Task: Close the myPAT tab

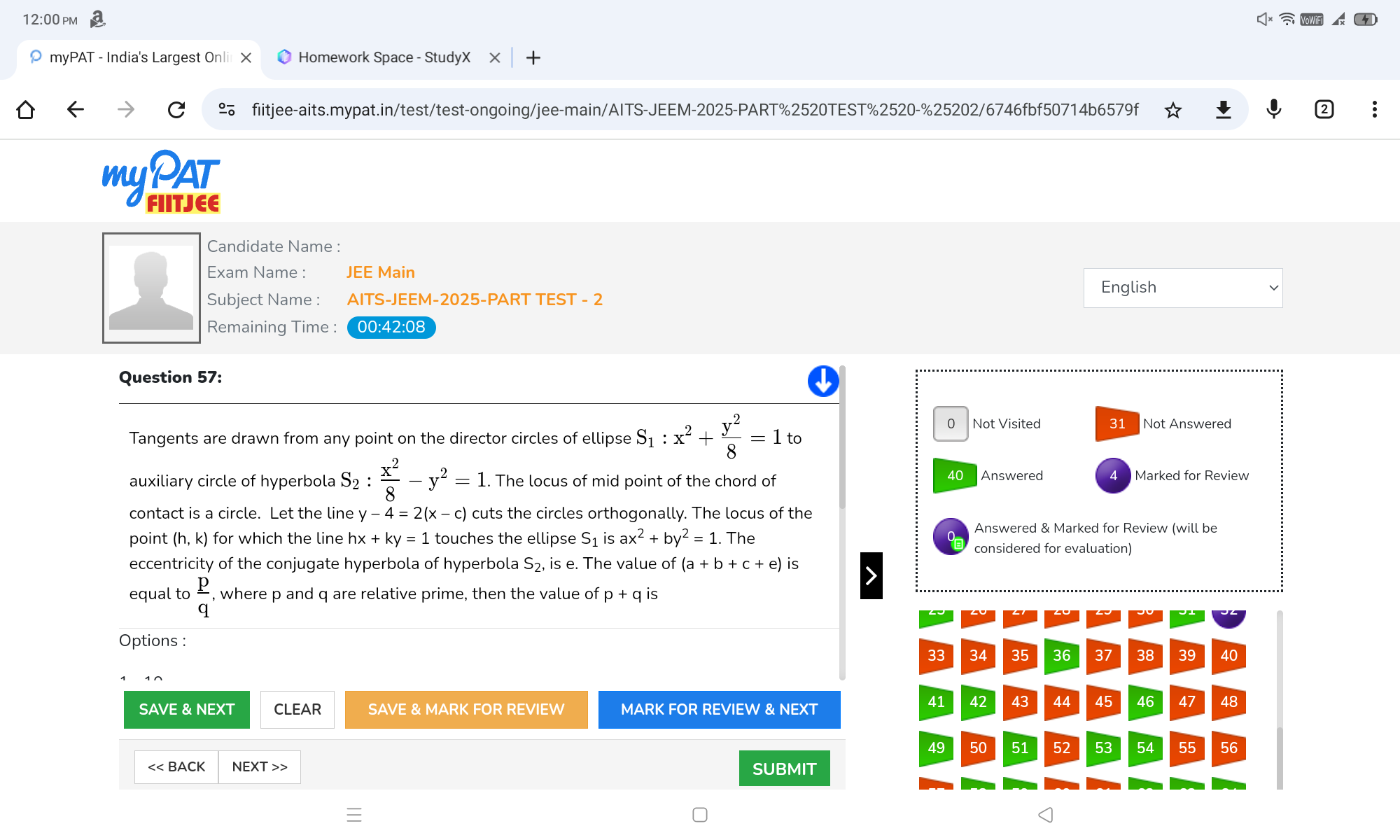Action: click(x=246, y=57)
